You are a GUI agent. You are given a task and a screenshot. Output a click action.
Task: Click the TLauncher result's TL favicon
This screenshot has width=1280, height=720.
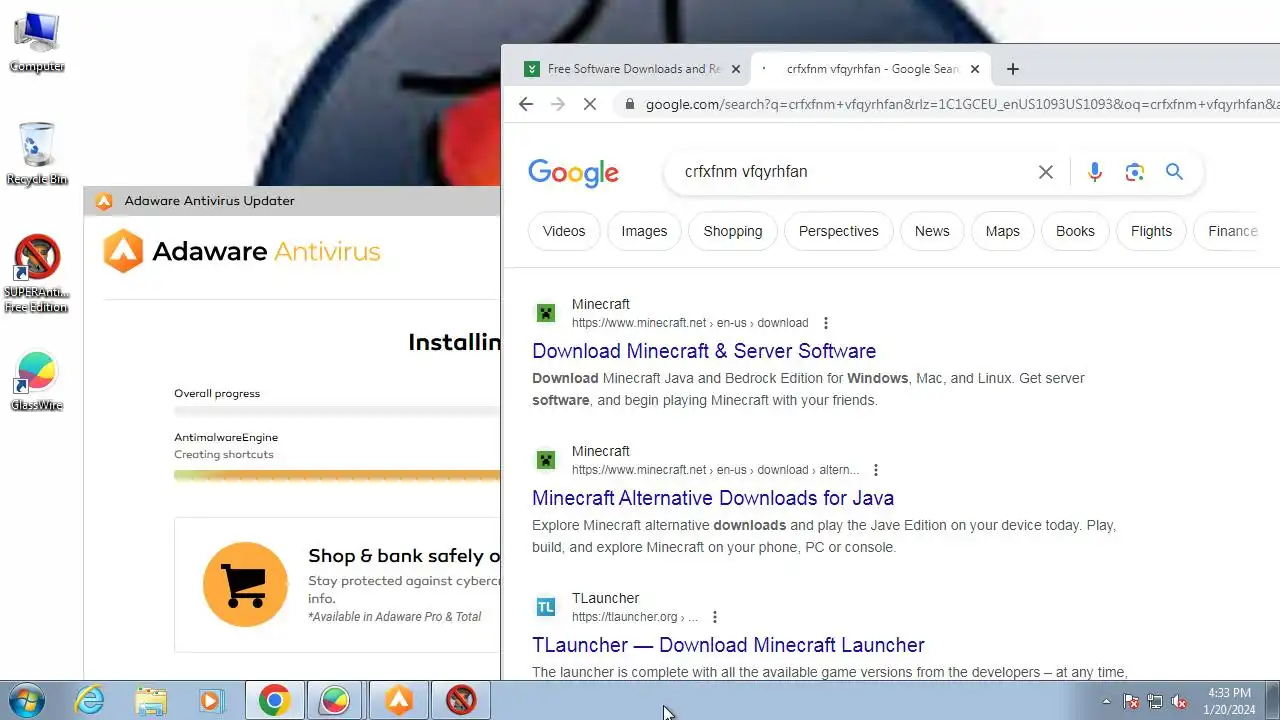click(x=546, y=607)
